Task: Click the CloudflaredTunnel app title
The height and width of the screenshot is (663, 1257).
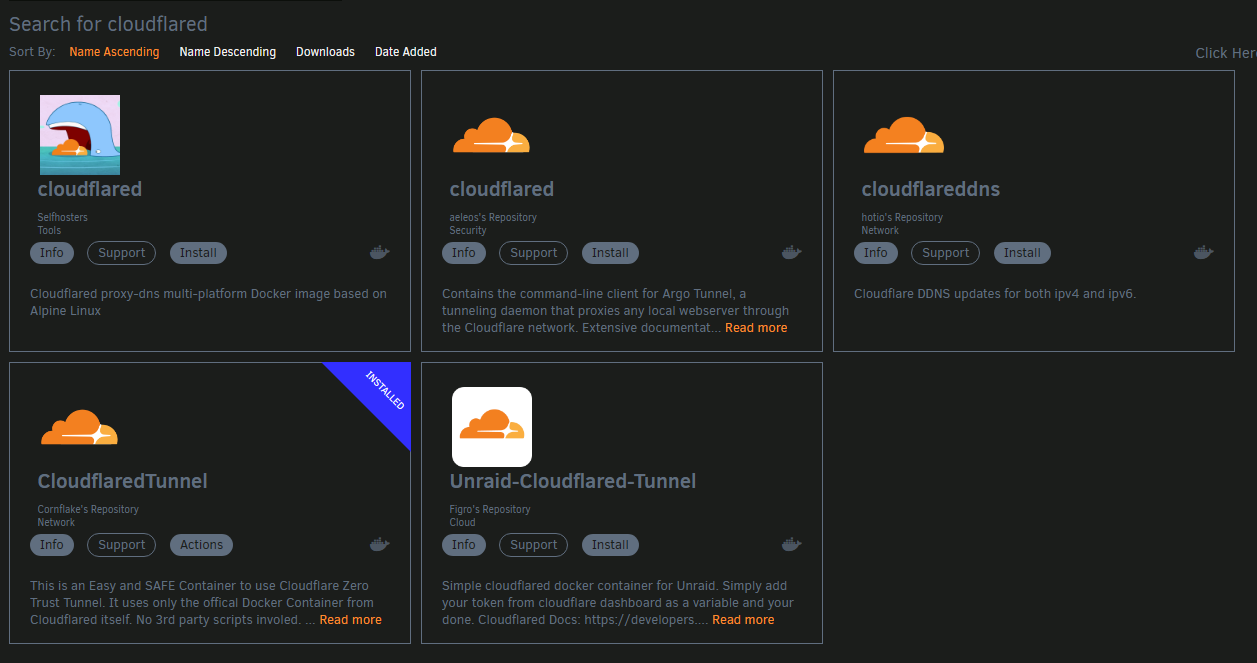Action: pos(123,481)
